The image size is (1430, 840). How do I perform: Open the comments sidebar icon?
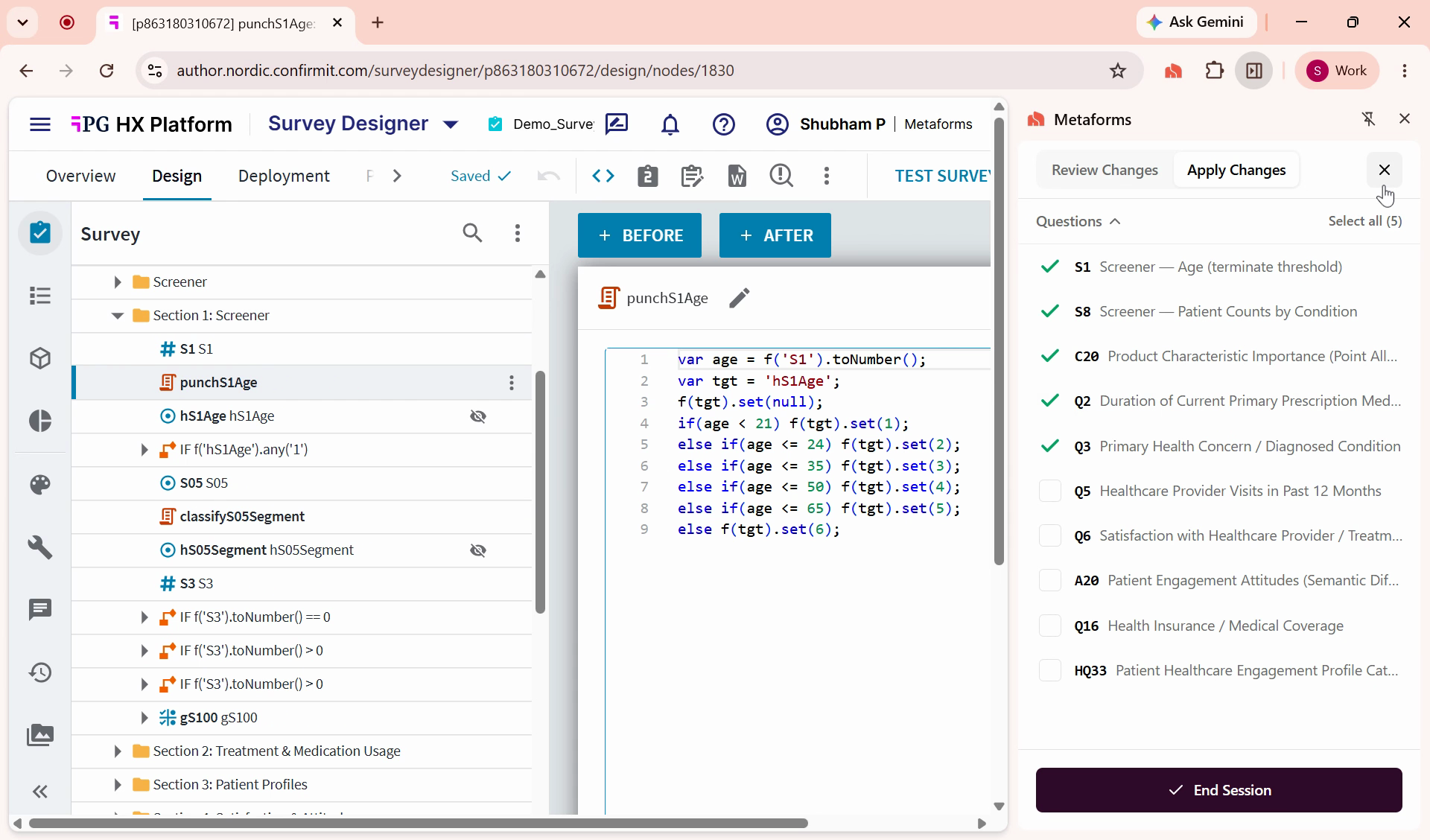(x=40, y=610)
